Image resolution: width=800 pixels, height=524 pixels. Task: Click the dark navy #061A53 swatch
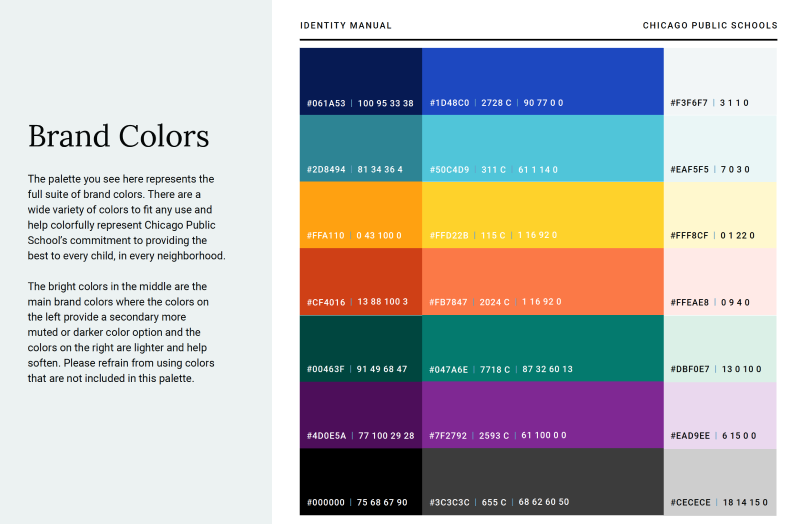click(x=360, y=81)
